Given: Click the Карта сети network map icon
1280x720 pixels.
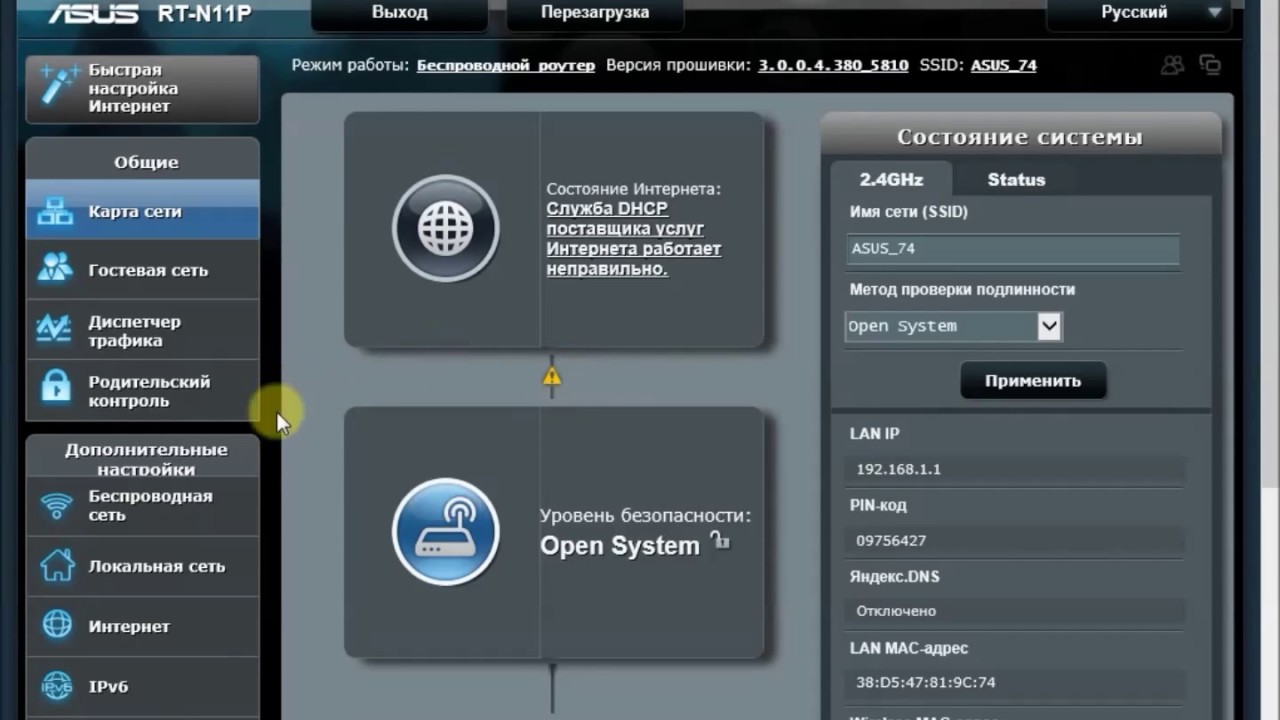Looking at the screenshot, I should click(56, 211).
